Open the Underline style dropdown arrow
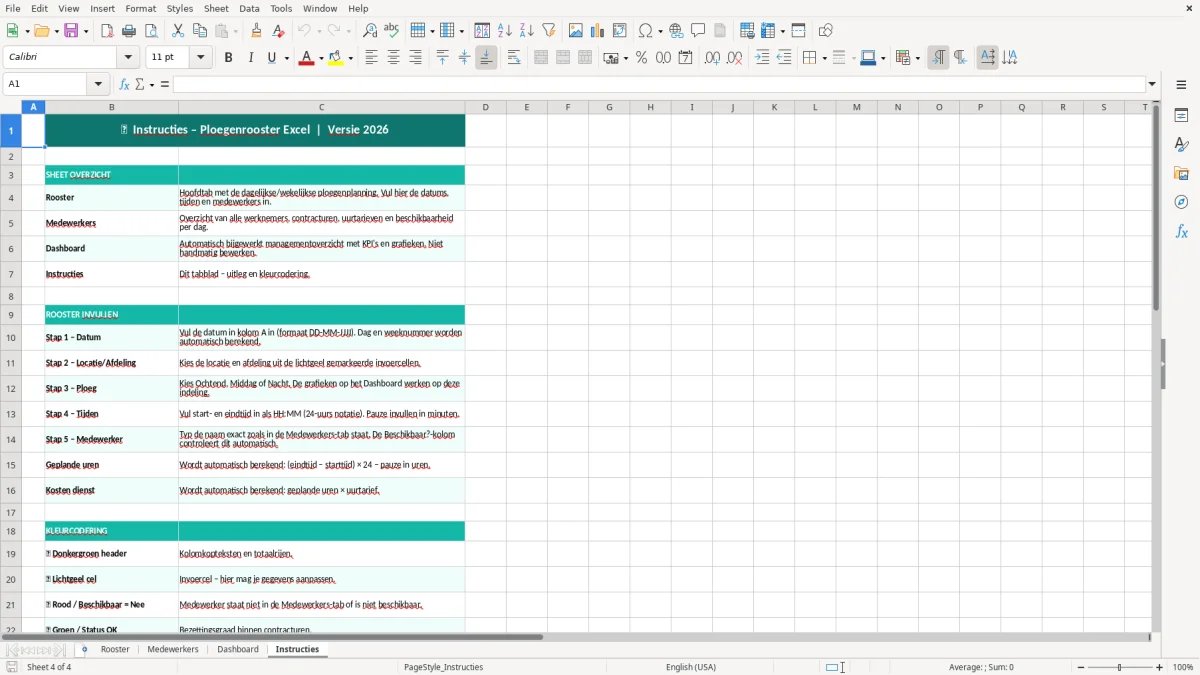The image size is (1200, 675). [x=286, y=58]
